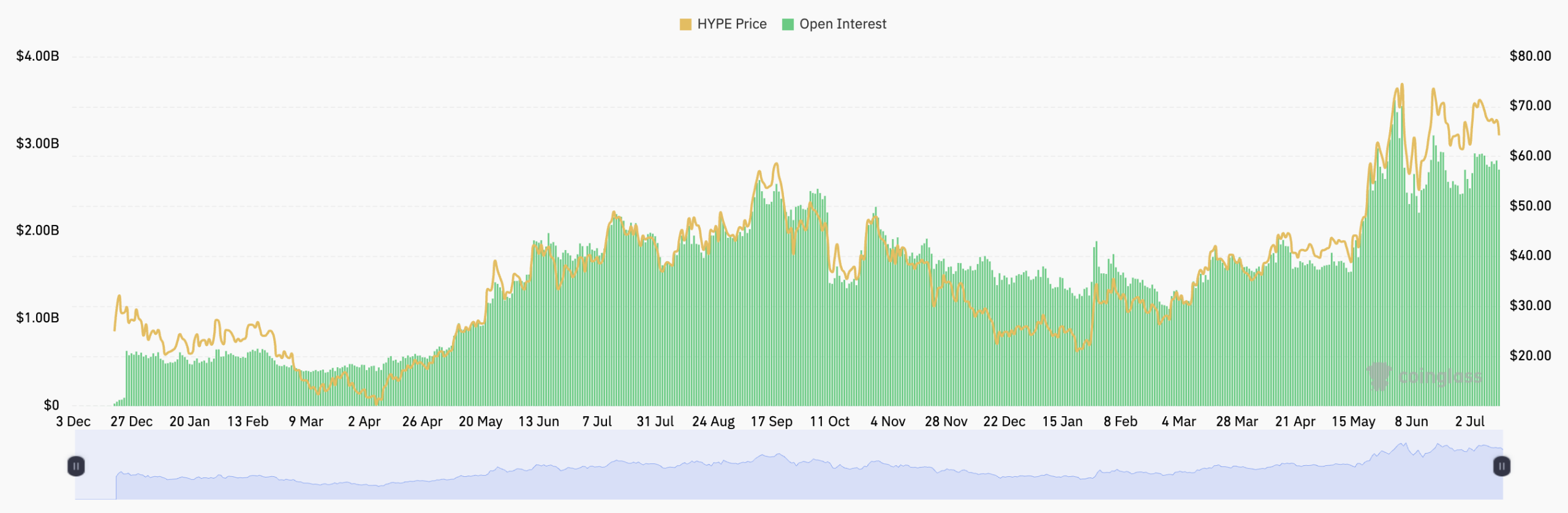1568x513 pixels.
Task: Click the 26 Apr date label
Action: click(422, 422)
